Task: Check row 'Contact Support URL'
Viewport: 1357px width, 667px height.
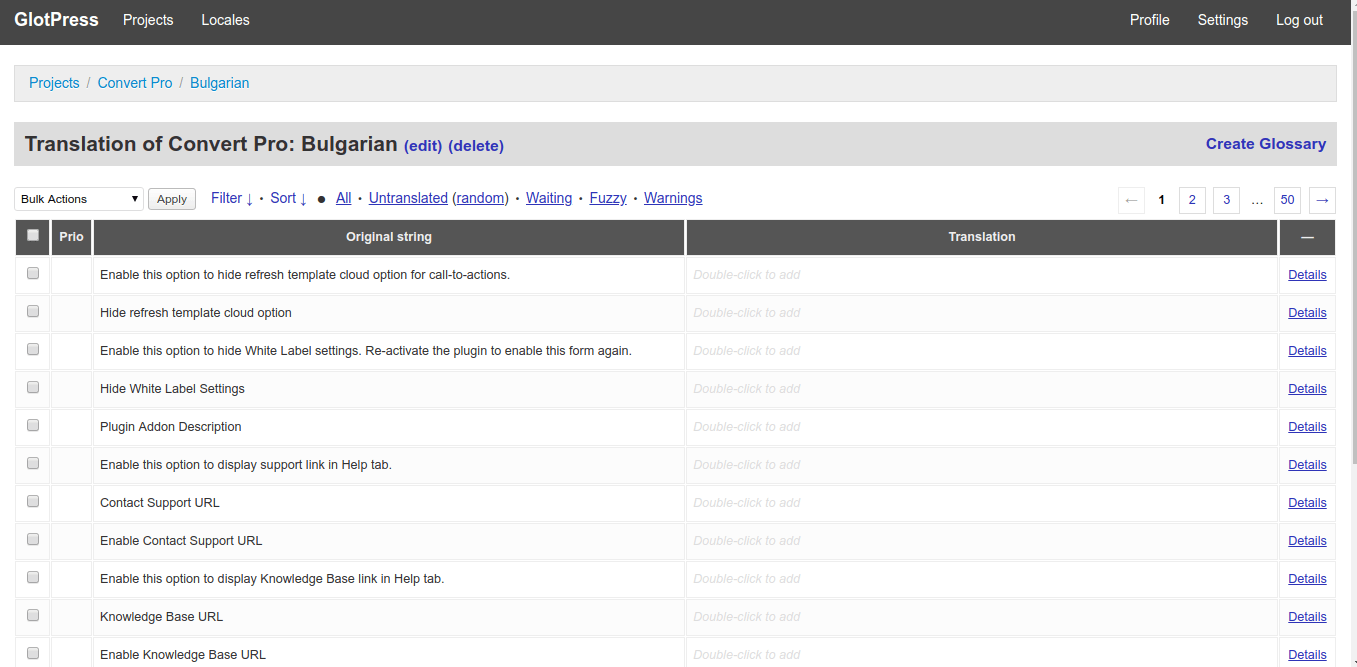Action: [33, 501]
